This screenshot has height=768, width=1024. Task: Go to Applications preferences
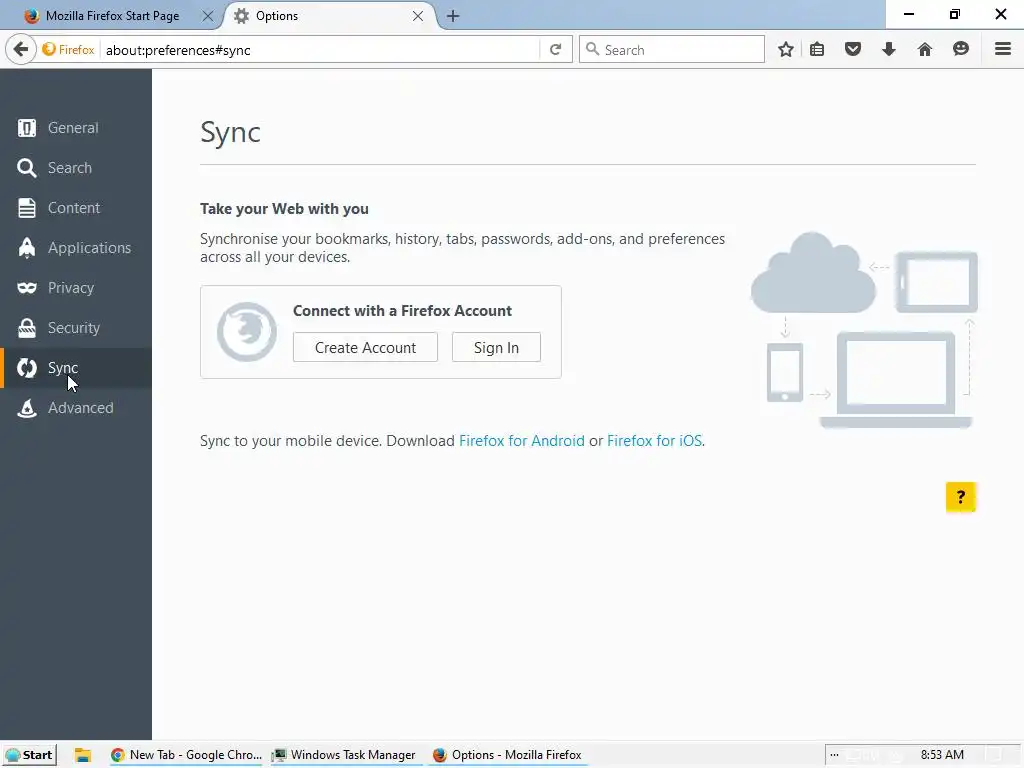tap(76, 248)
